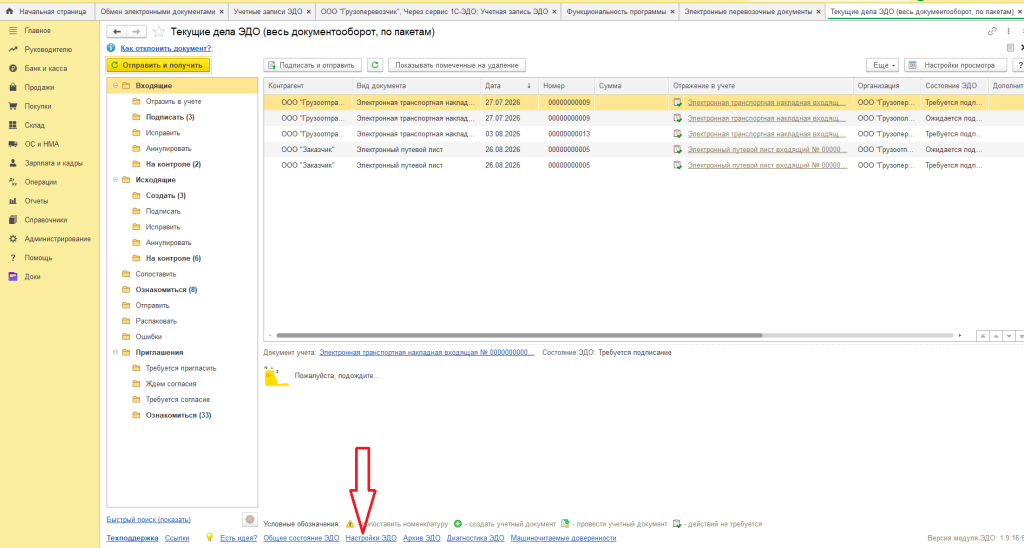Click the Операции icon in sidebar
The height and width of the screenshot is (548, 1024).
coord(12,182)
